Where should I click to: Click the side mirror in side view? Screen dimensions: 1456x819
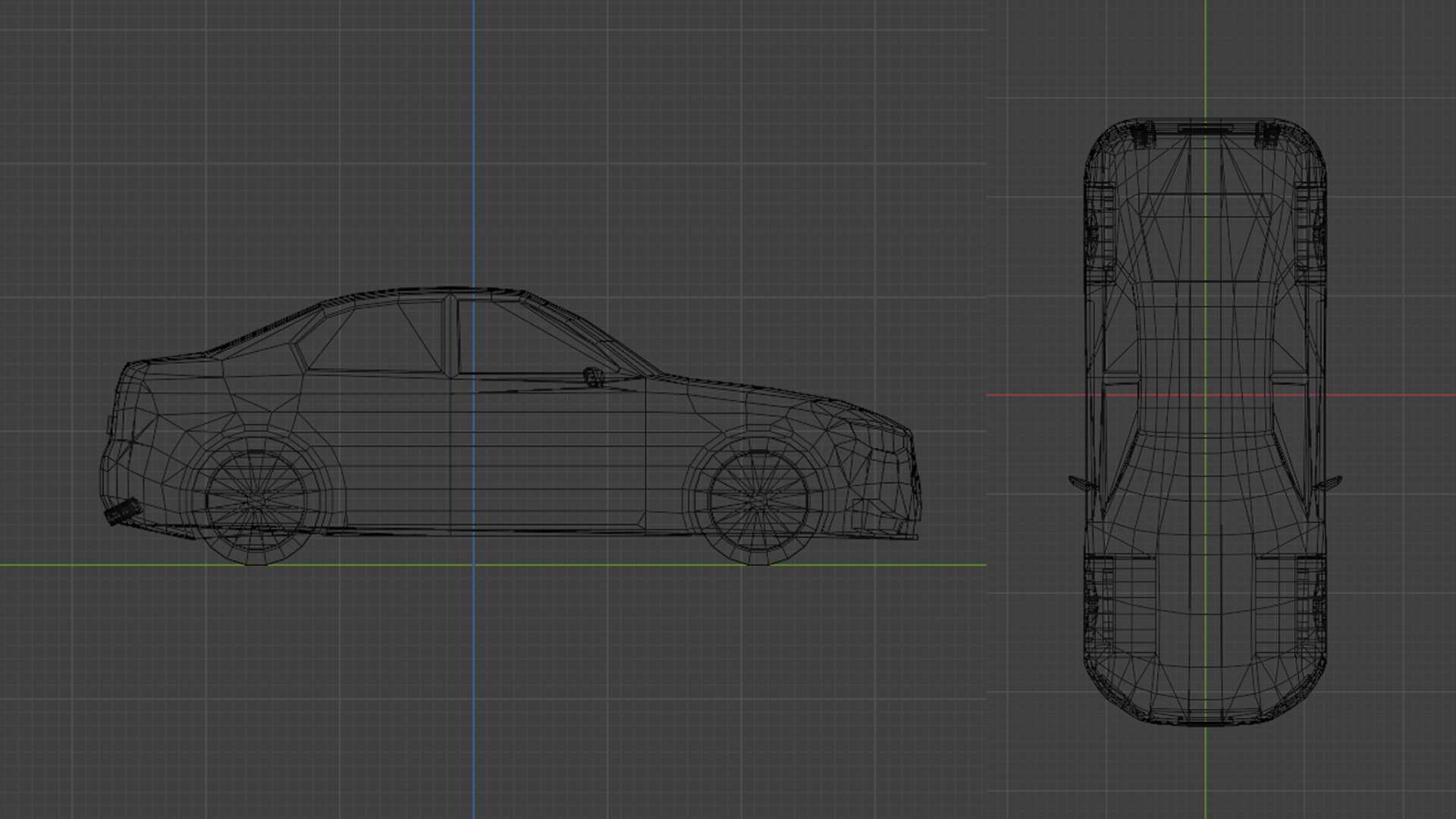point(593,377)
